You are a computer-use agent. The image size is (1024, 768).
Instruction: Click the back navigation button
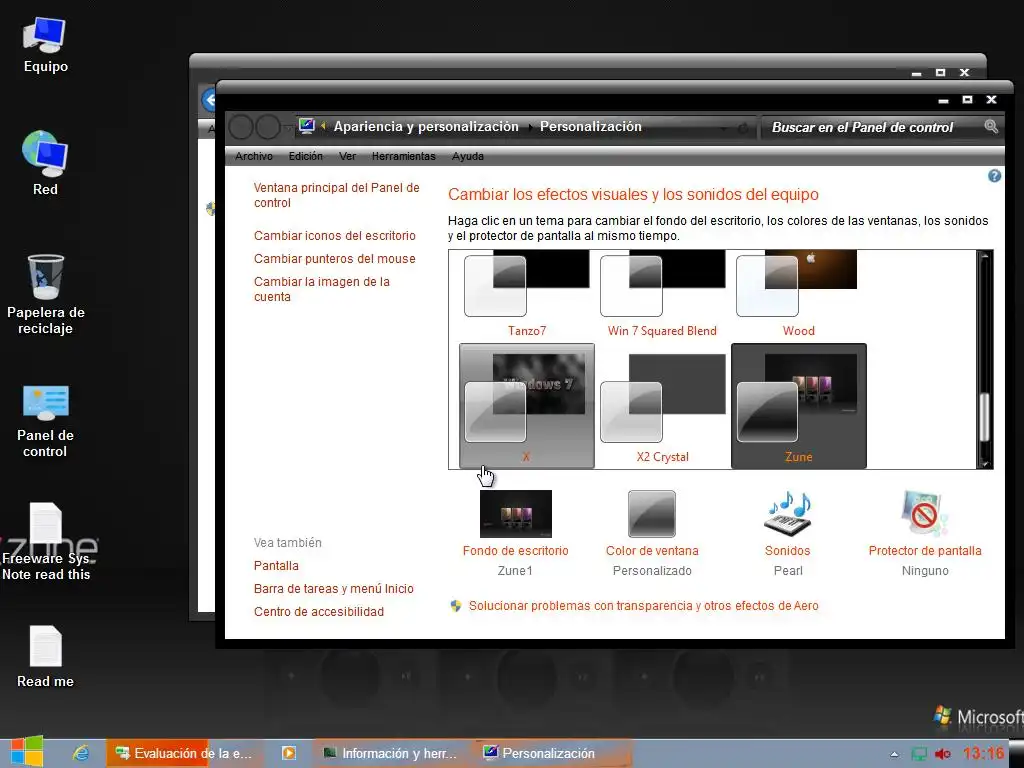coord(240,127)
